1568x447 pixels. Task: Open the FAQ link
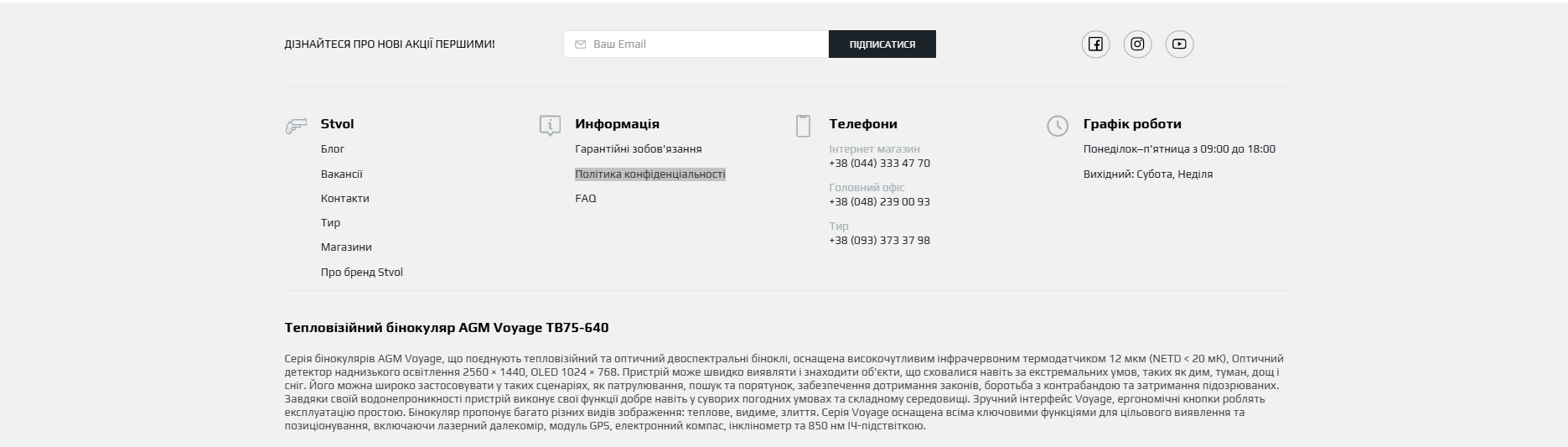point(585,199)
